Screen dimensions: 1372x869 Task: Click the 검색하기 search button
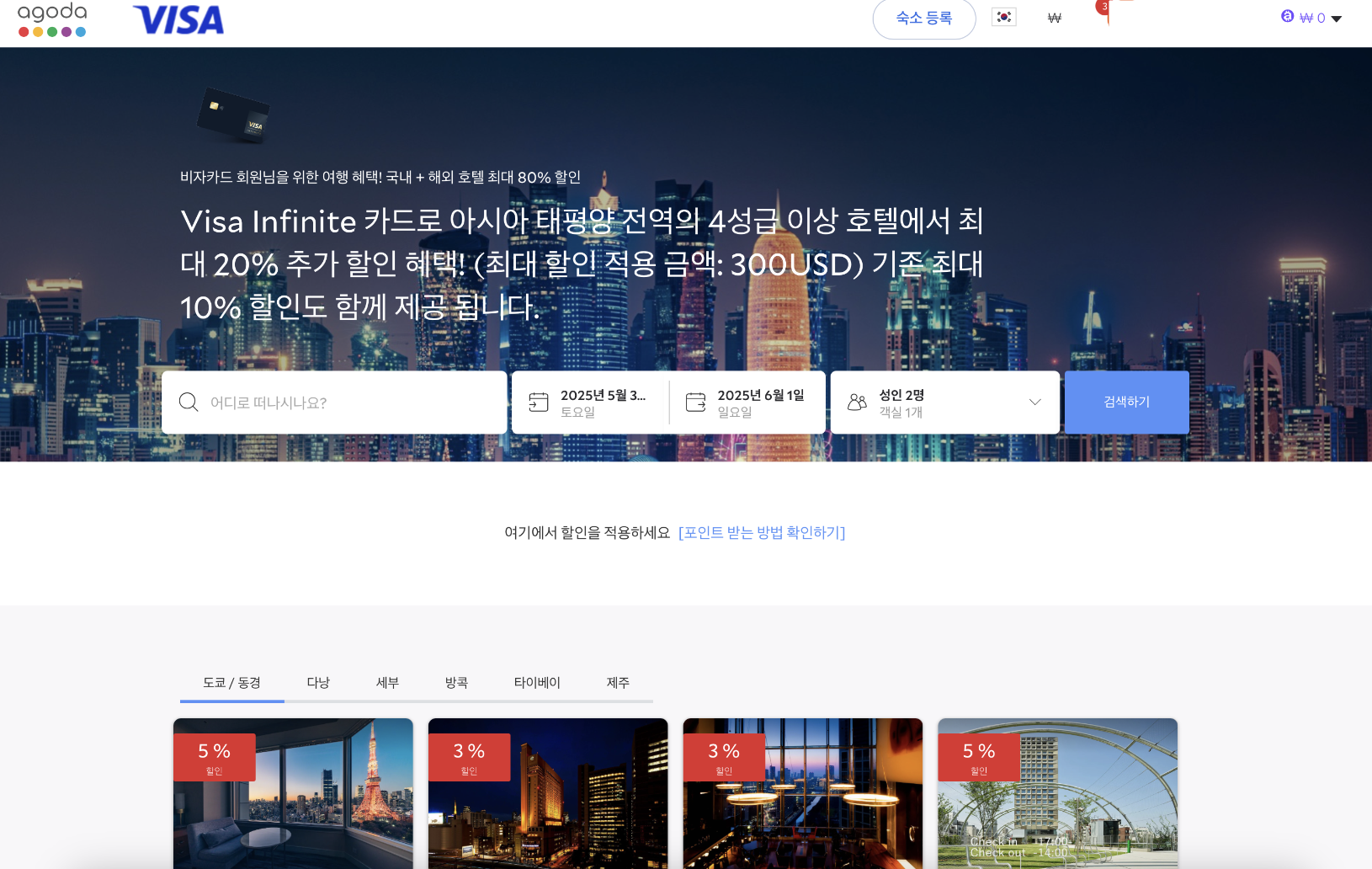[x=1126, y=403]
